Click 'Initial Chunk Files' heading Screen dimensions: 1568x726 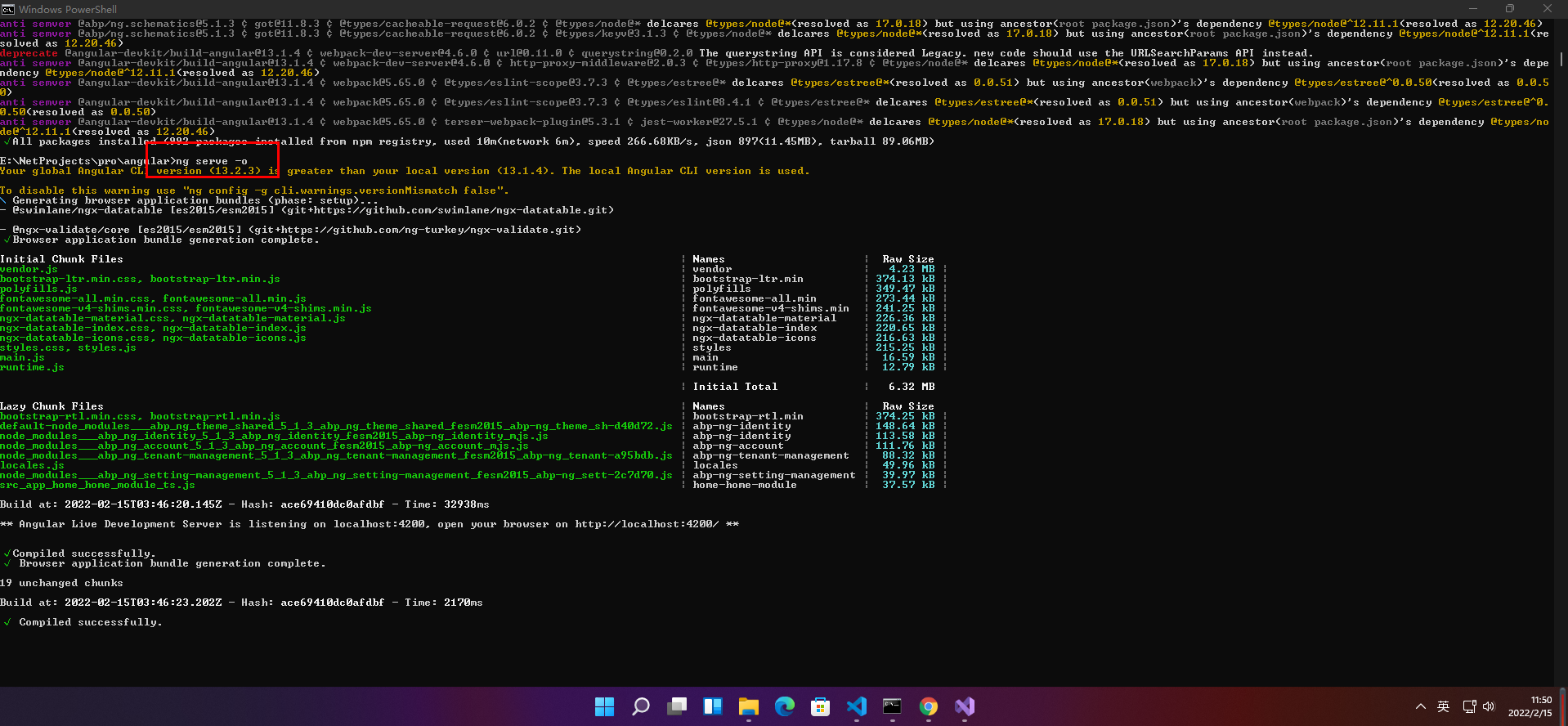pos(61,259)
